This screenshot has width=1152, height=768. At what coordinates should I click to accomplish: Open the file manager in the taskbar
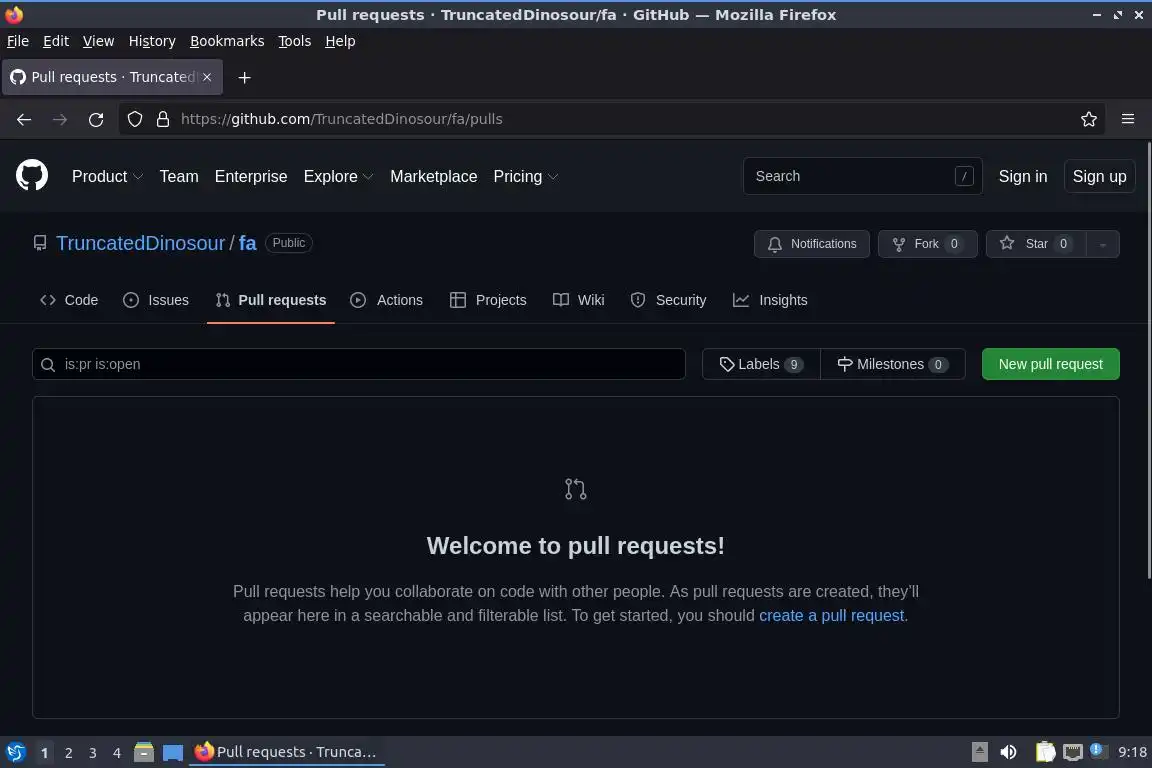144,752
